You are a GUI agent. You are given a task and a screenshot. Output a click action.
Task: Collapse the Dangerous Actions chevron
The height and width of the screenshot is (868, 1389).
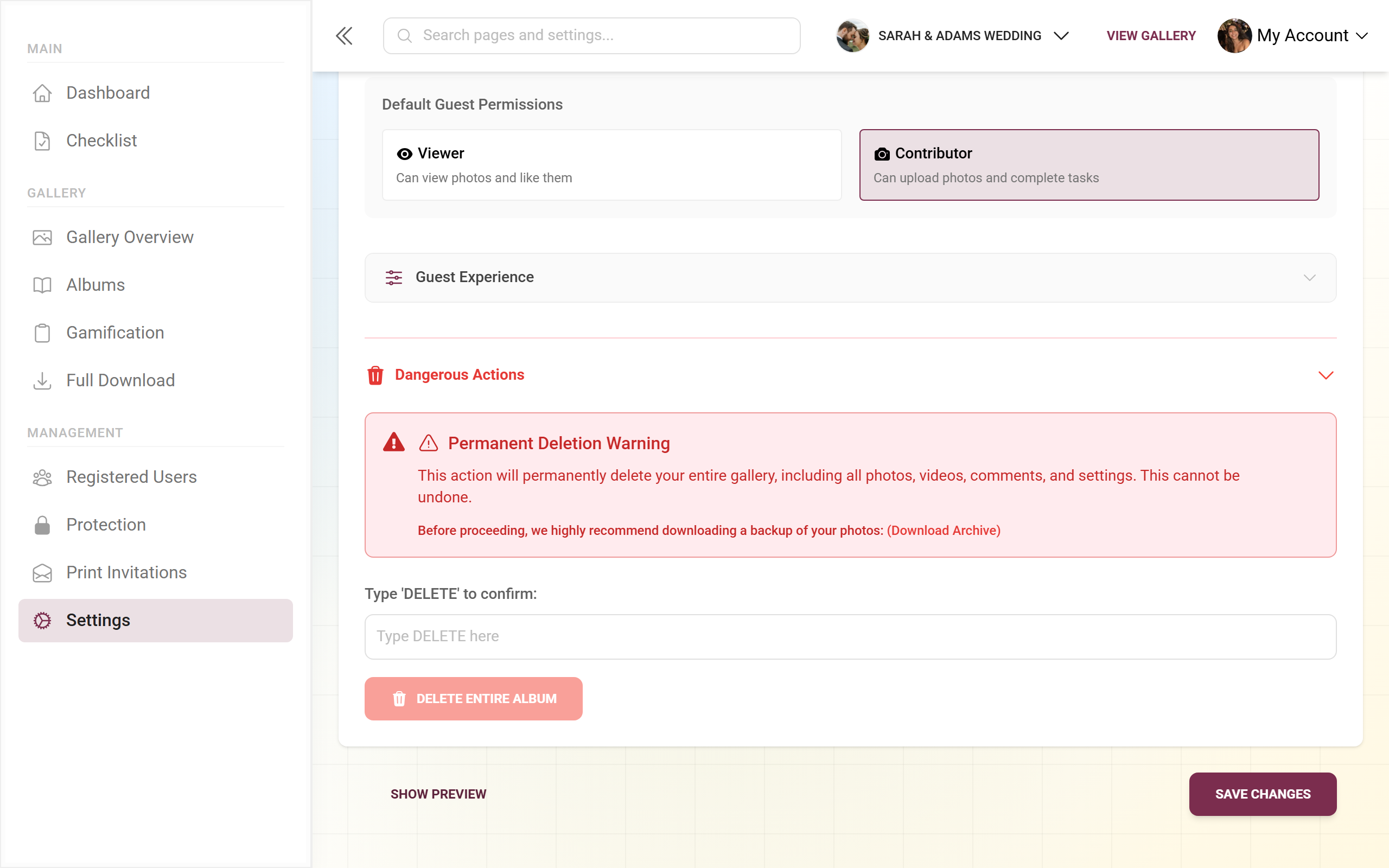pos(1326,375)
